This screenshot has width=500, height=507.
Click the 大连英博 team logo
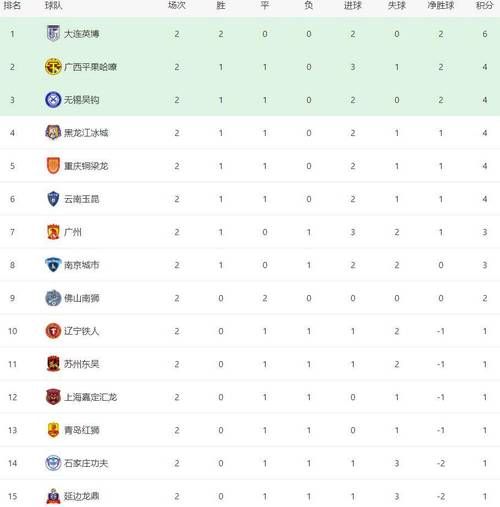pyautogui.click(x=53, y=33)
